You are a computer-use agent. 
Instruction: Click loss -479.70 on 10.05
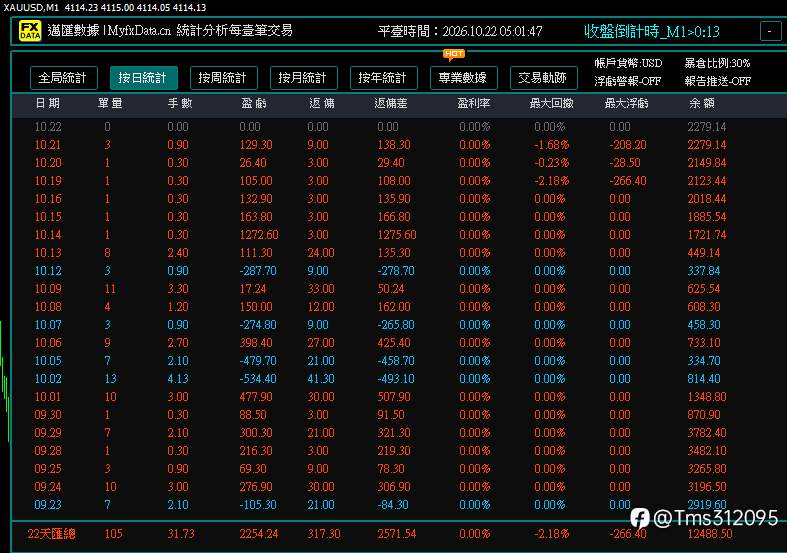[x=258, y=361]
